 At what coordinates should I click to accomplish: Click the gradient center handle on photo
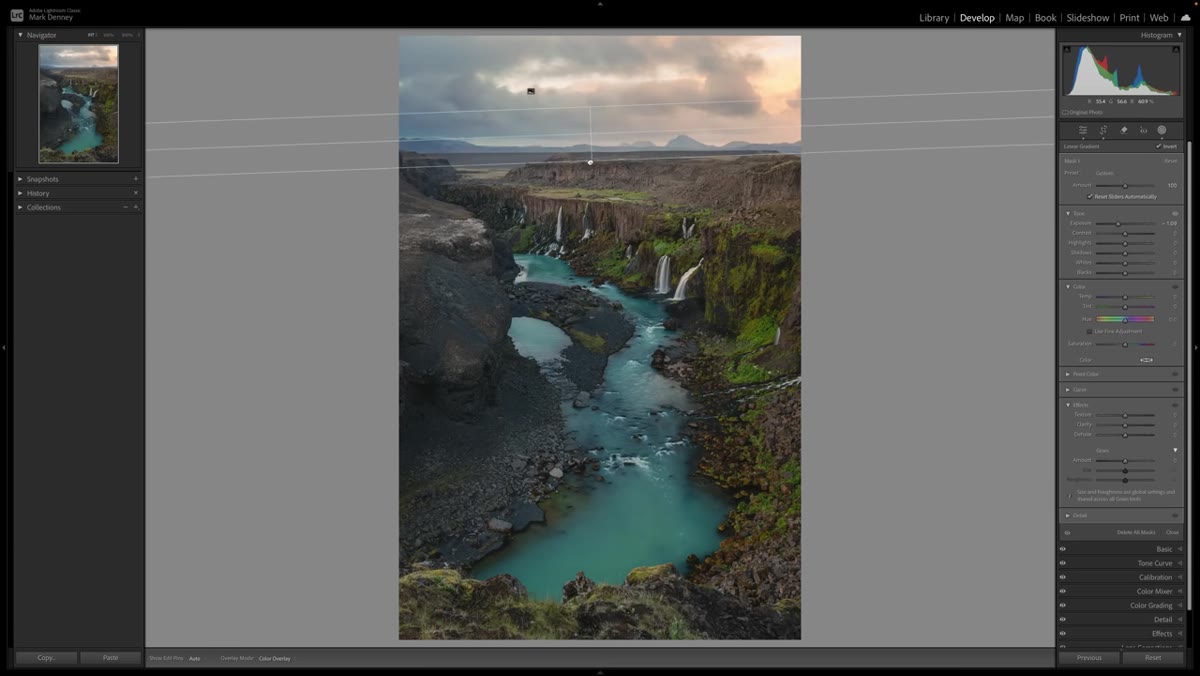tap(590, 162)
